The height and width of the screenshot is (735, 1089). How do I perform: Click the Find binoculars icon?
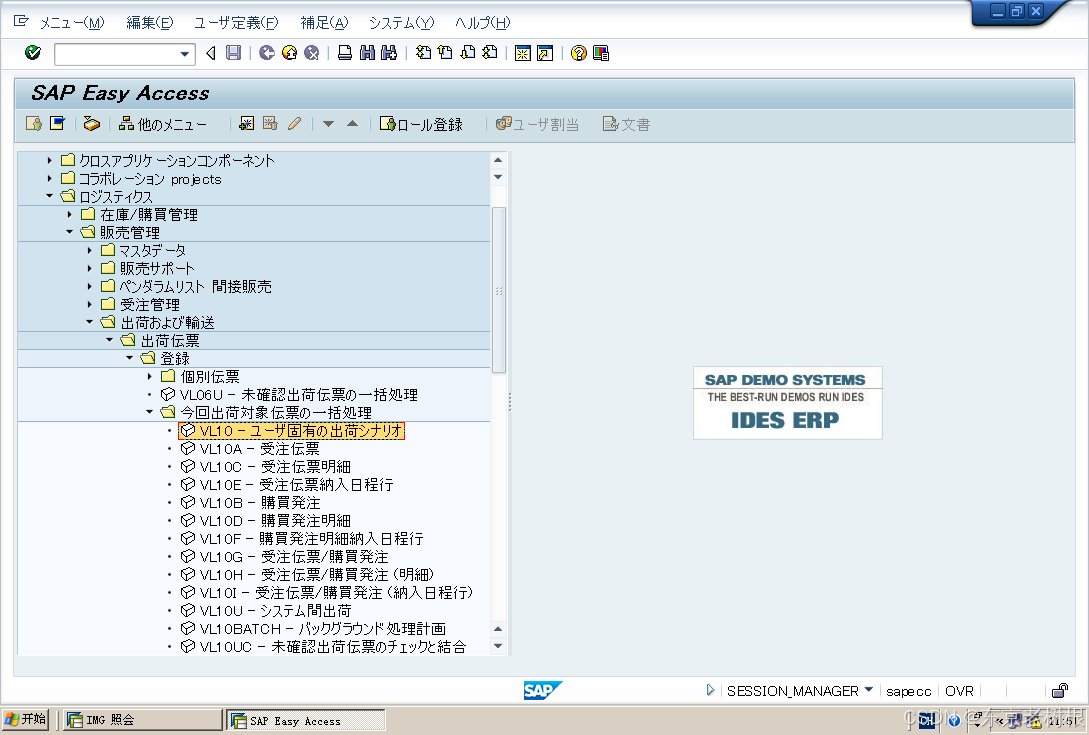coord(367,53)
